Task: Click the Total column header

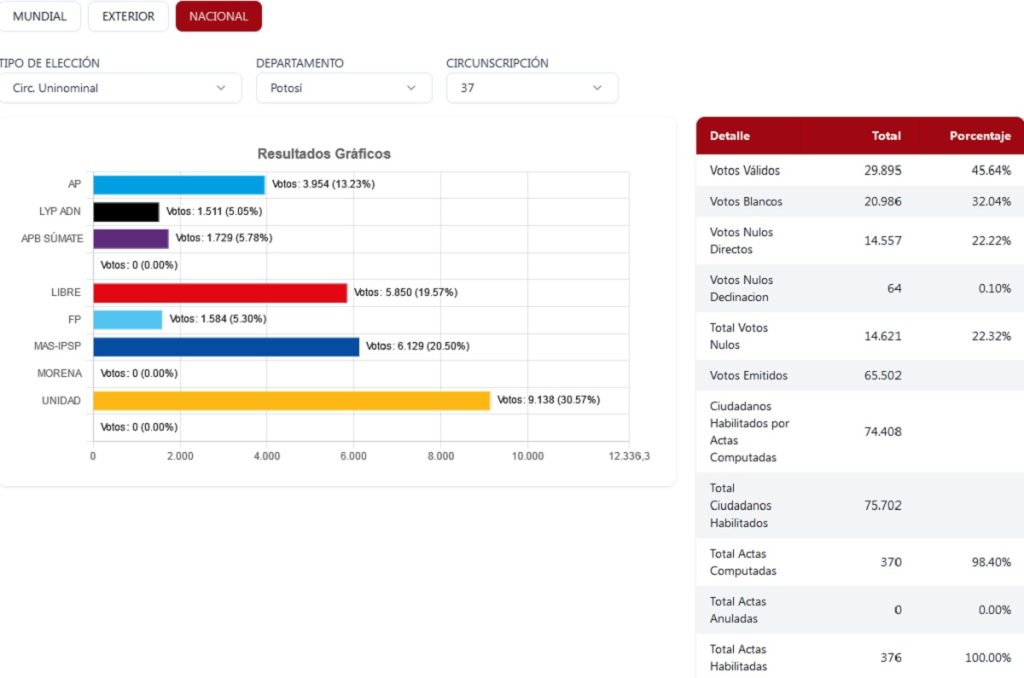Action: 885,136
